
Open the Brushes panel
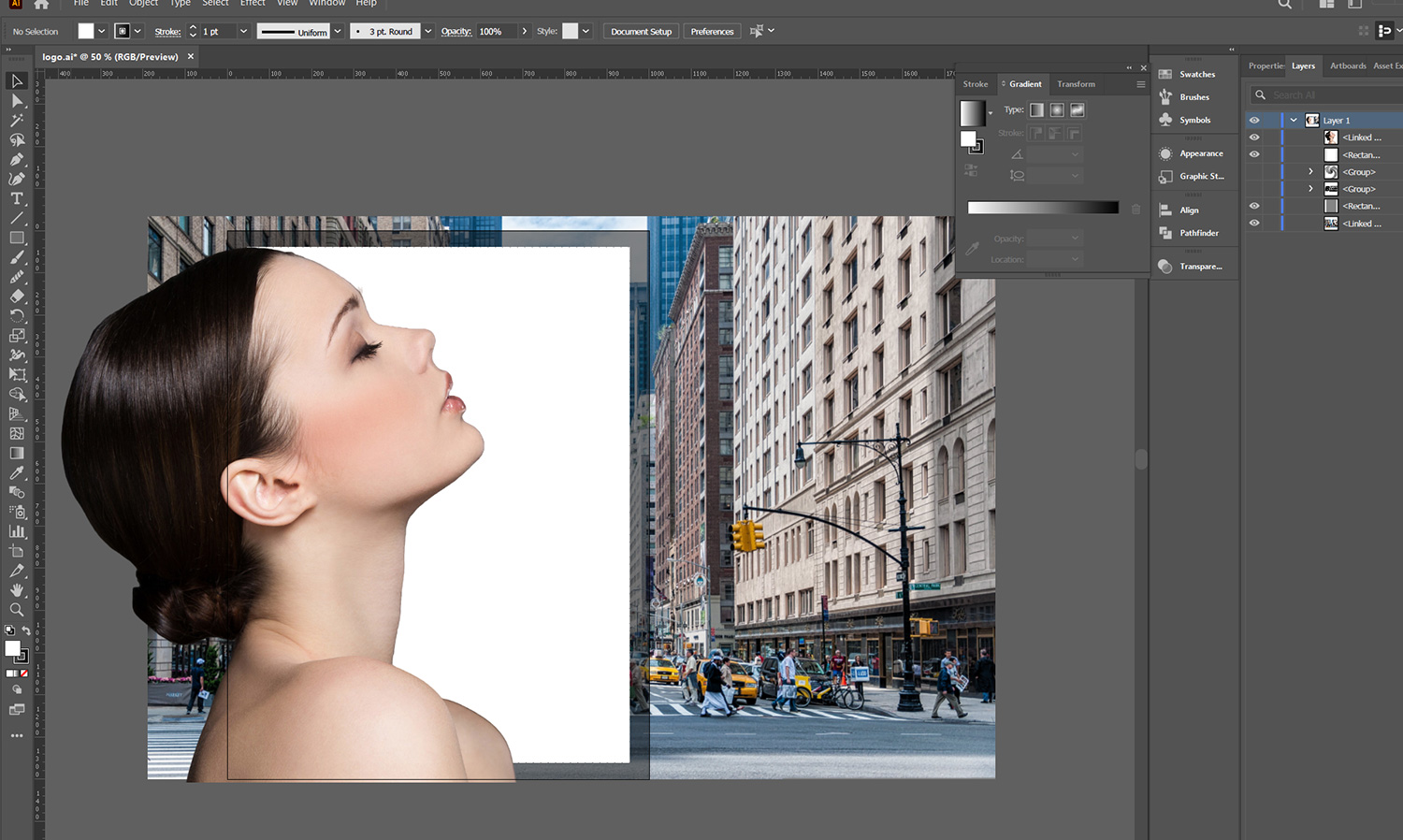click(1194, 97)
